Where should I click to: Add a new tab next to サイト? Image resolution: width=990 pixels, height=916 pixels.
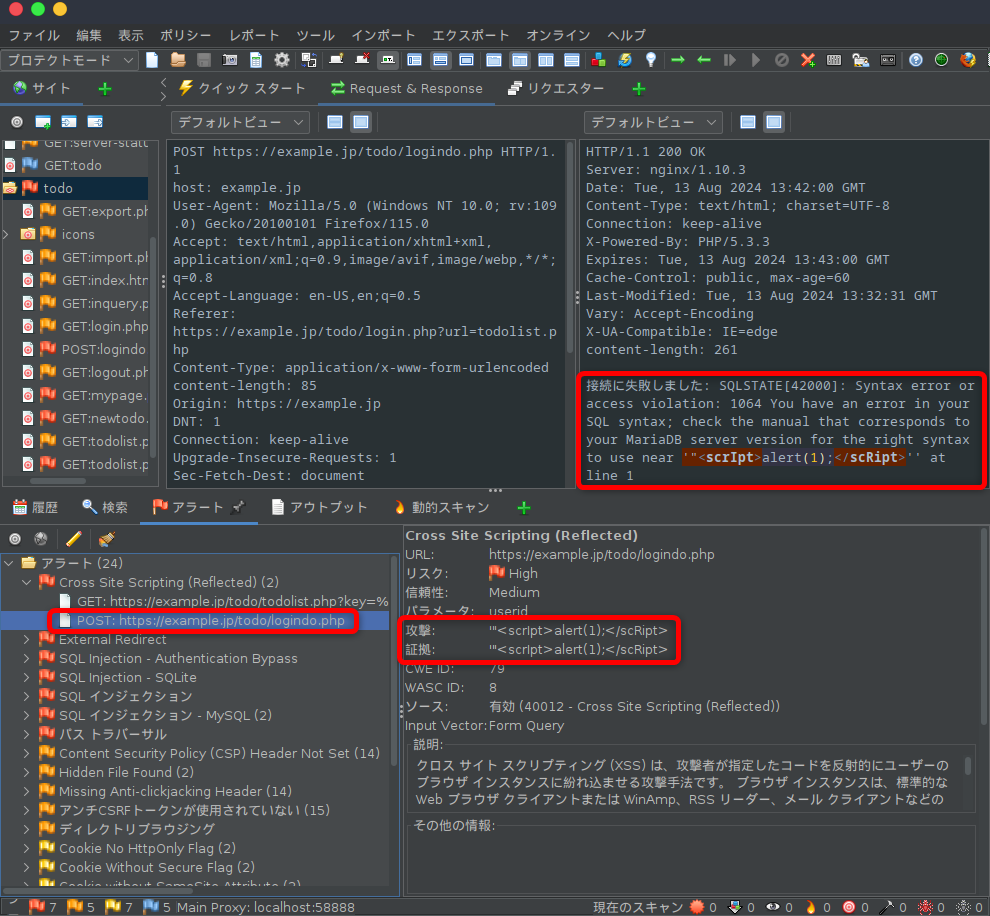pos(105,88)
